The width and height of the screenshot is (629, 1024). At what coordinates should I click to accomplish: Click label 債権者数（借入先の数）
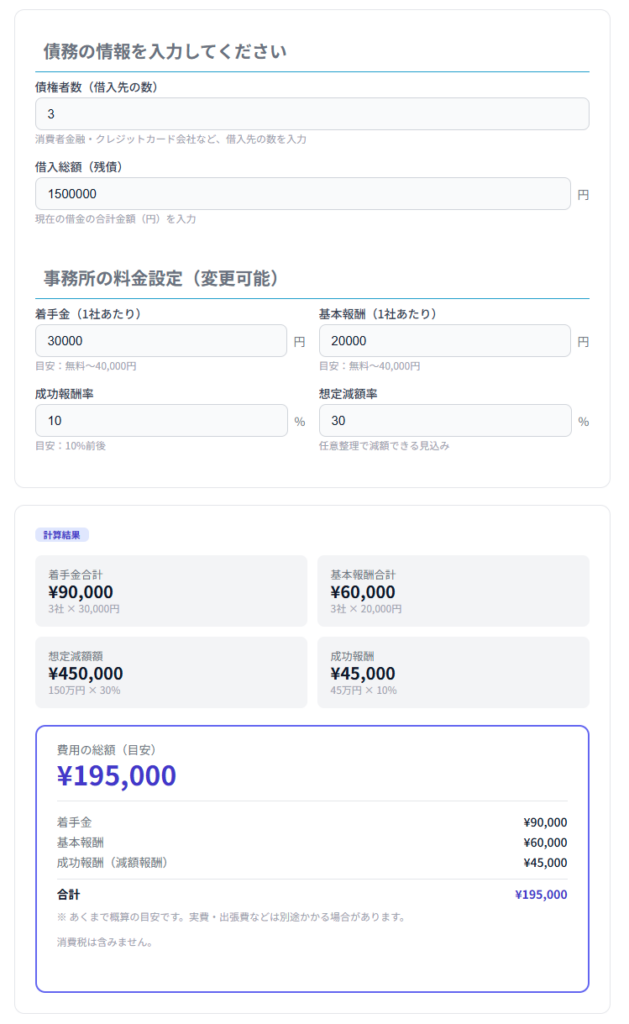[x=96, y=88]
